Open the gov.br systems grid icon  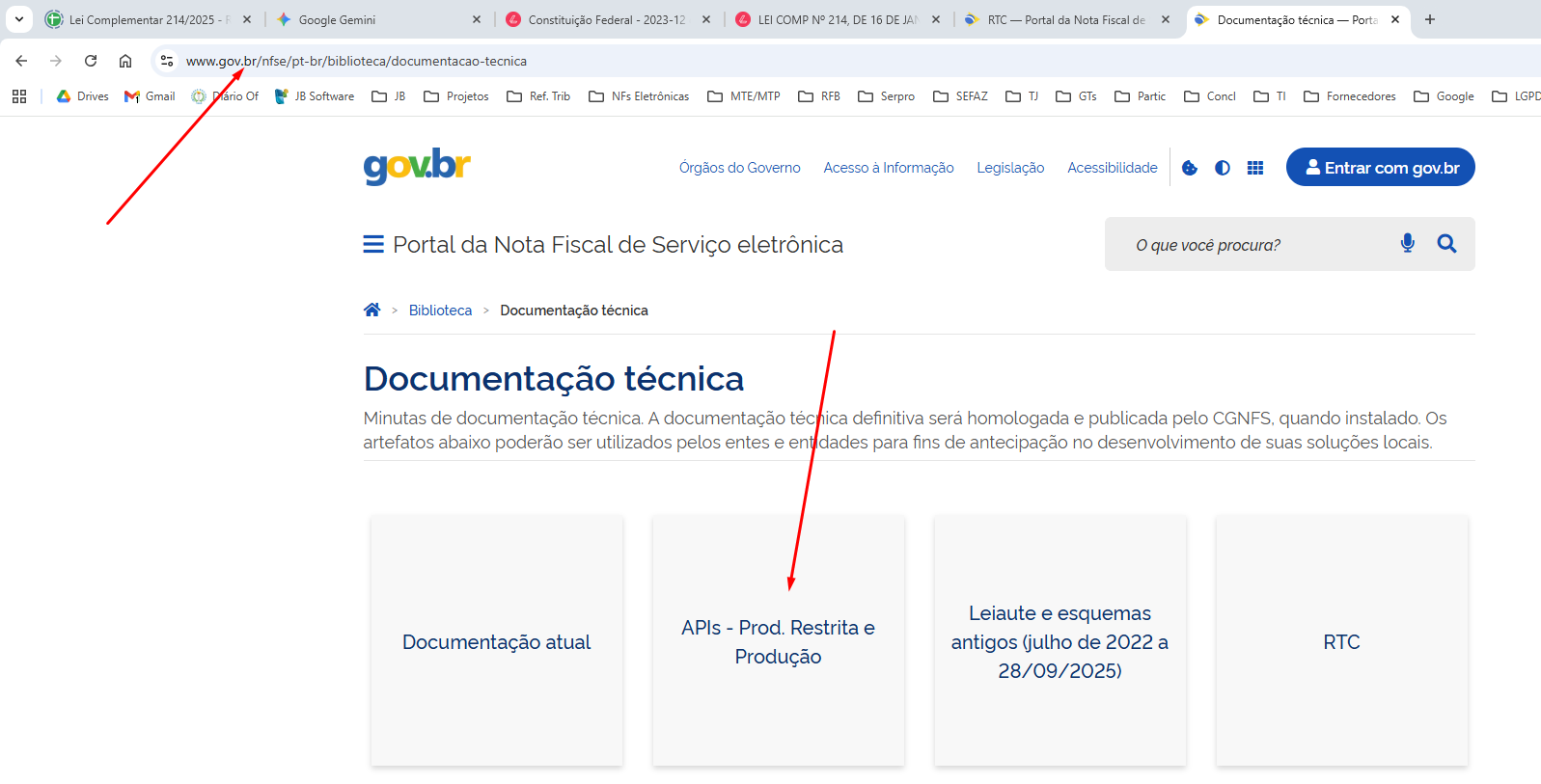tap(1254, 168)
